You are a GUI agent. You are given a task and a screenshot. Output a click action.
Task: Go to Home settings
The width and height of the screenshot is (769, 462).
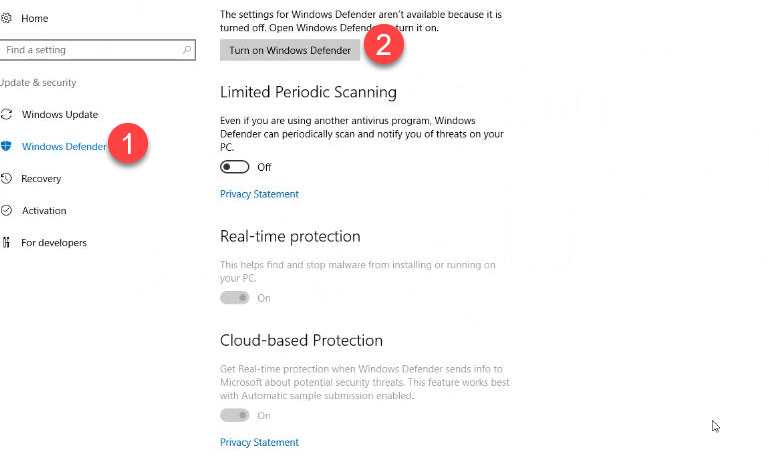click(x=35, y=19)
